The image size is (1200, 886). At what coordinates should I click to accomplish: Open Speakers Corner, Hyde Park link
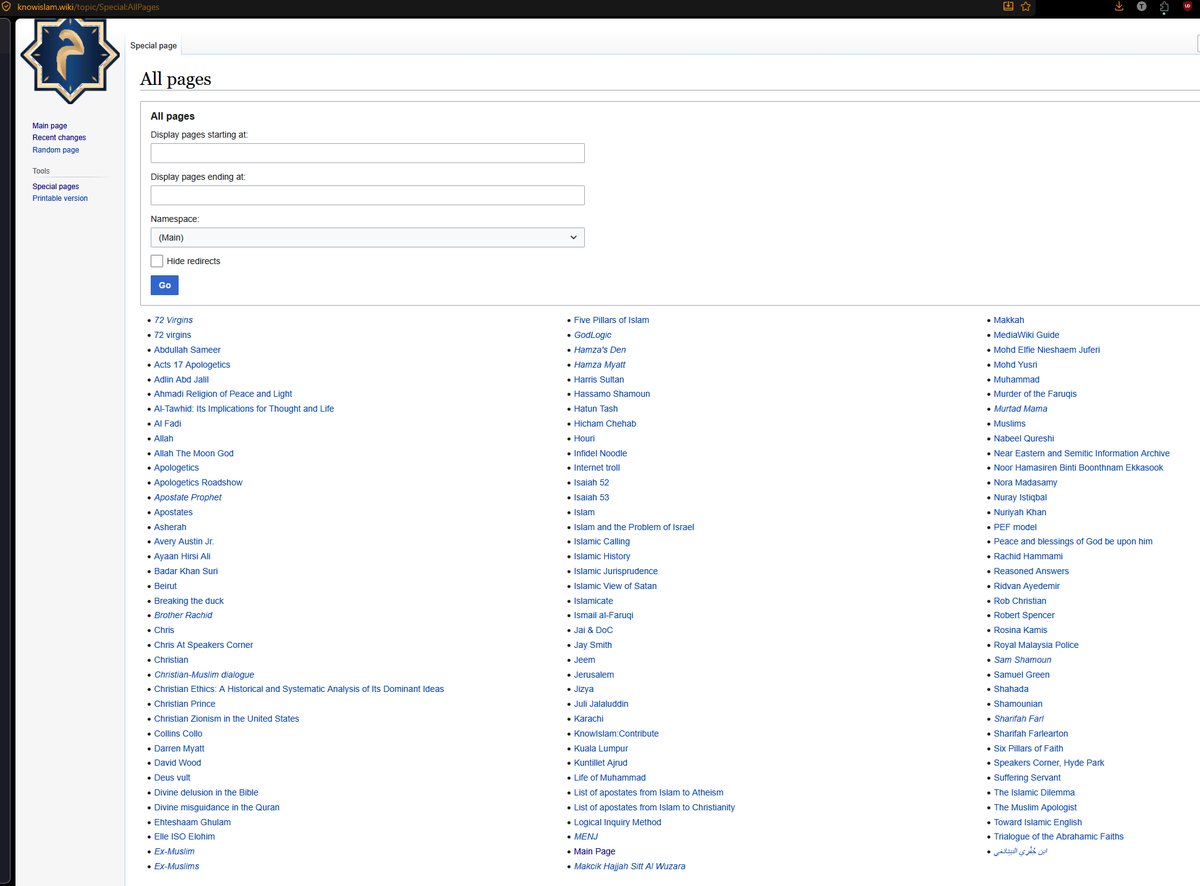(x=1049, y=763)
